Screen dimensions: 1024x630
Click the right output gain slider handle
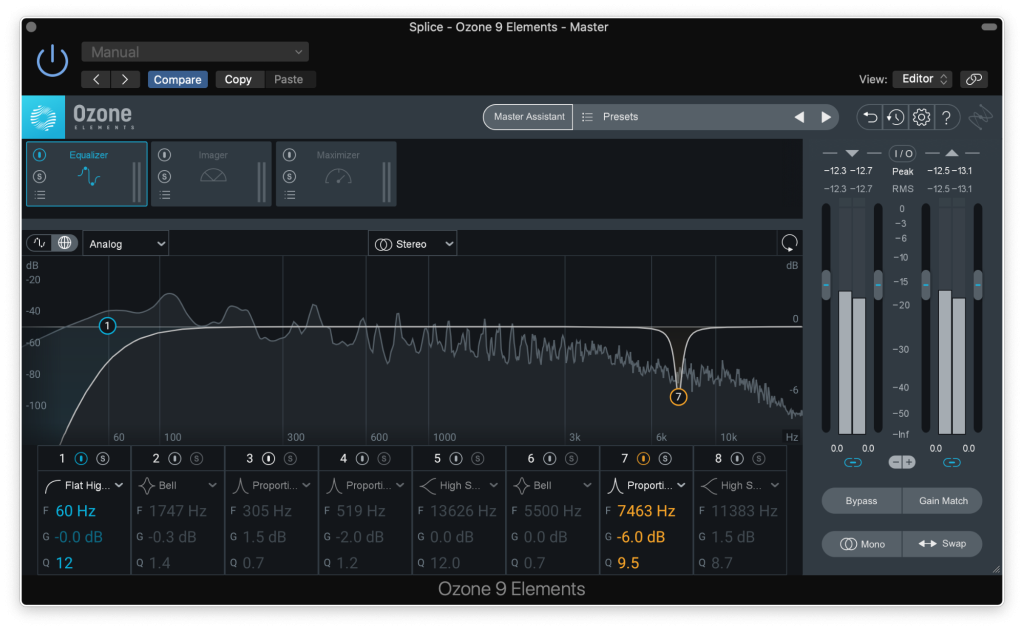(978, 285)
